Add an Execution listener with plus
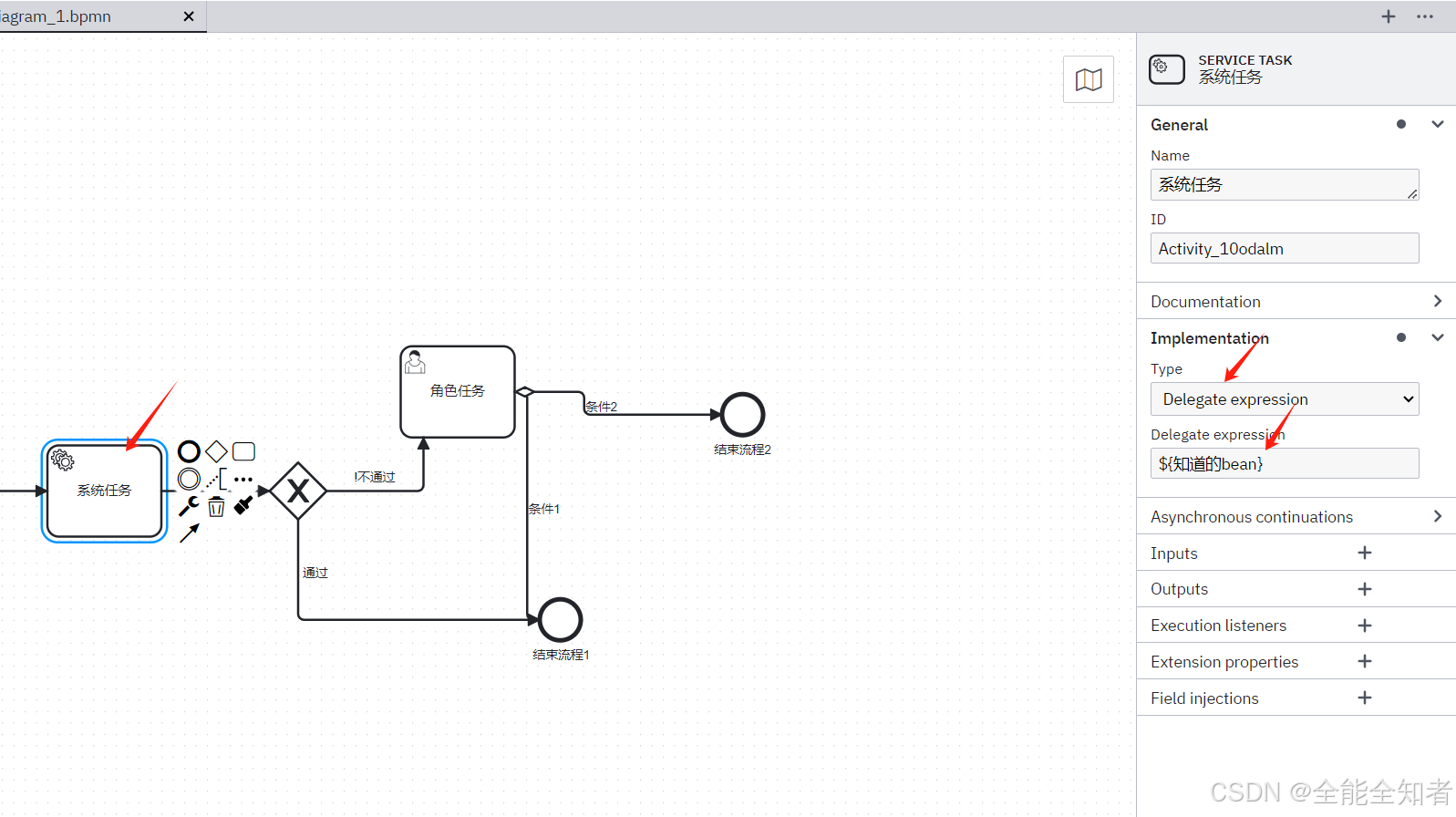Screen dimensions: 1456x817 [x=1365, y=626]
